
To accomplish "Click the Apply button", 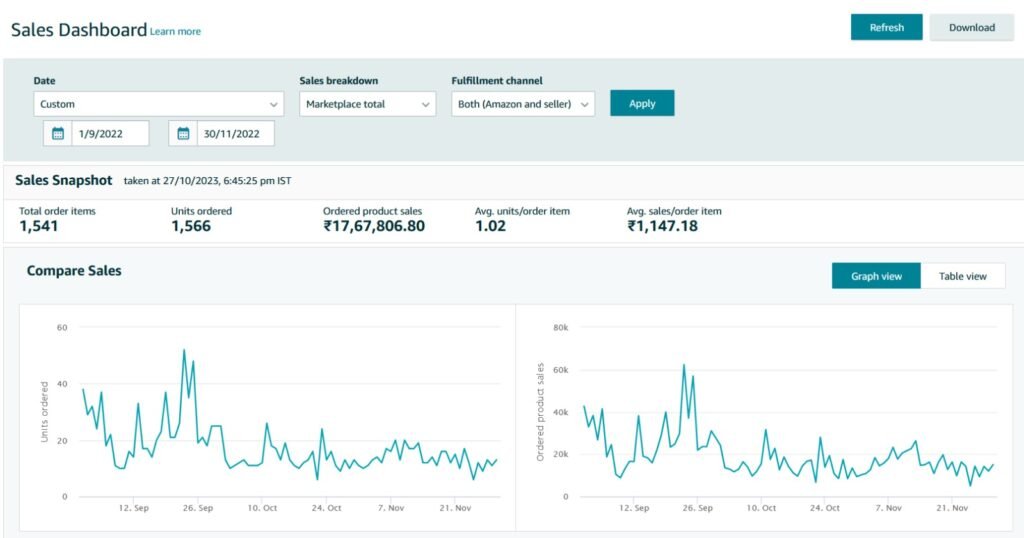I will (x=642, y=103).
